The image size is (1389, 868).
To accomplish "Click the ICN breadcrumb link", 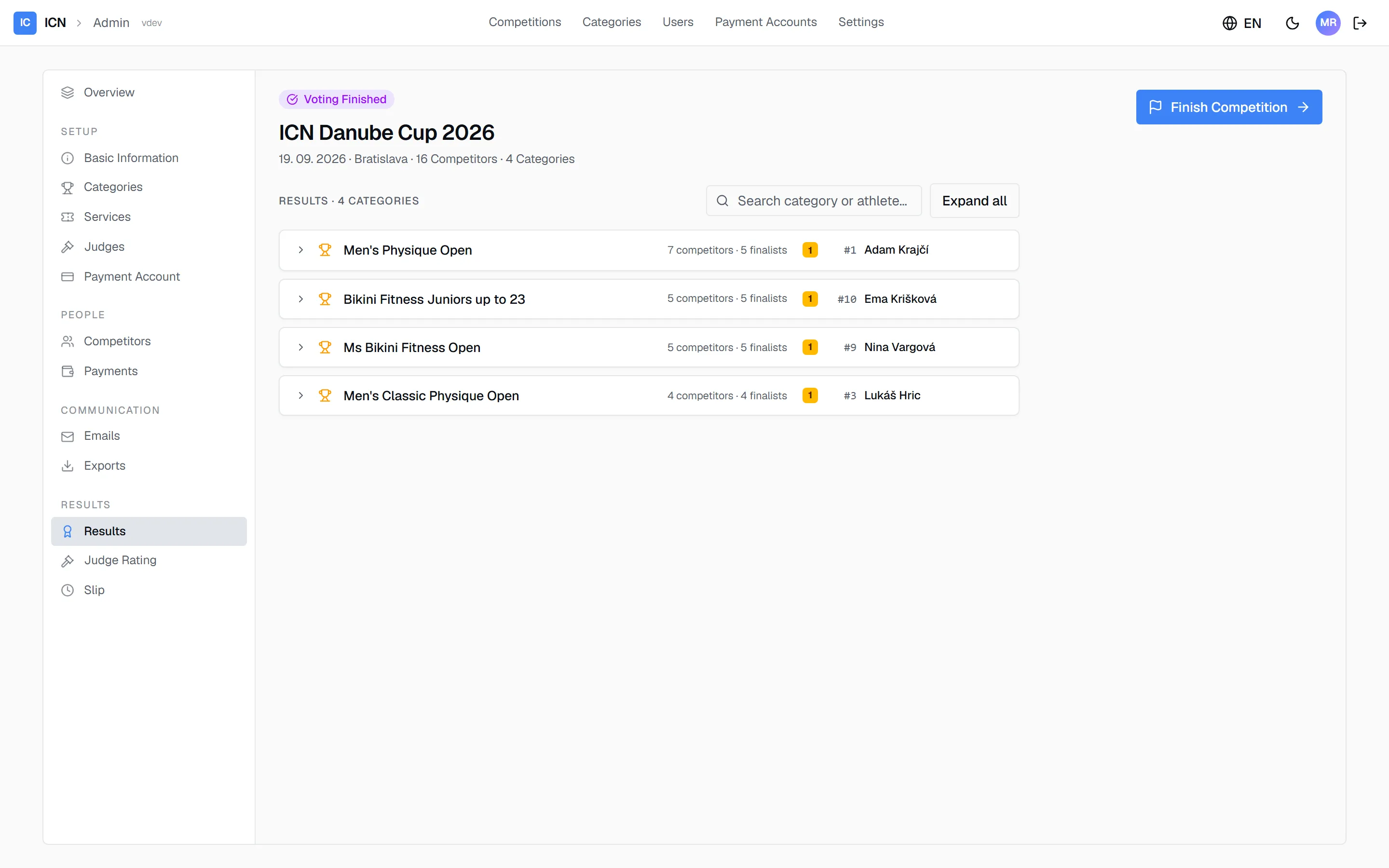I will 55,23.
